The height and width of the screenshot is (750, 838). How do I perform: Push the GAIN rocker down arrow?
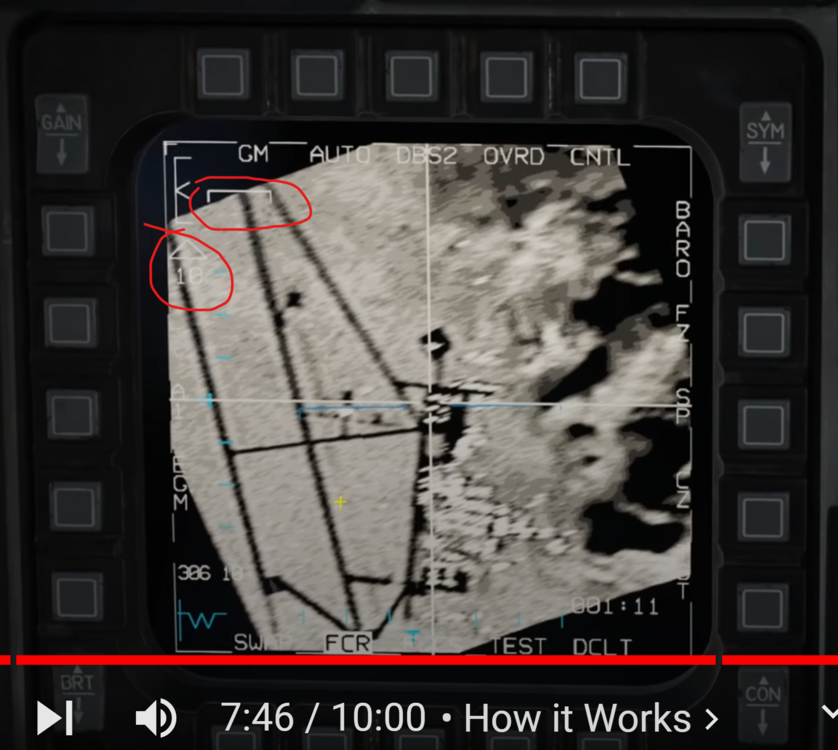pos(61,151)
